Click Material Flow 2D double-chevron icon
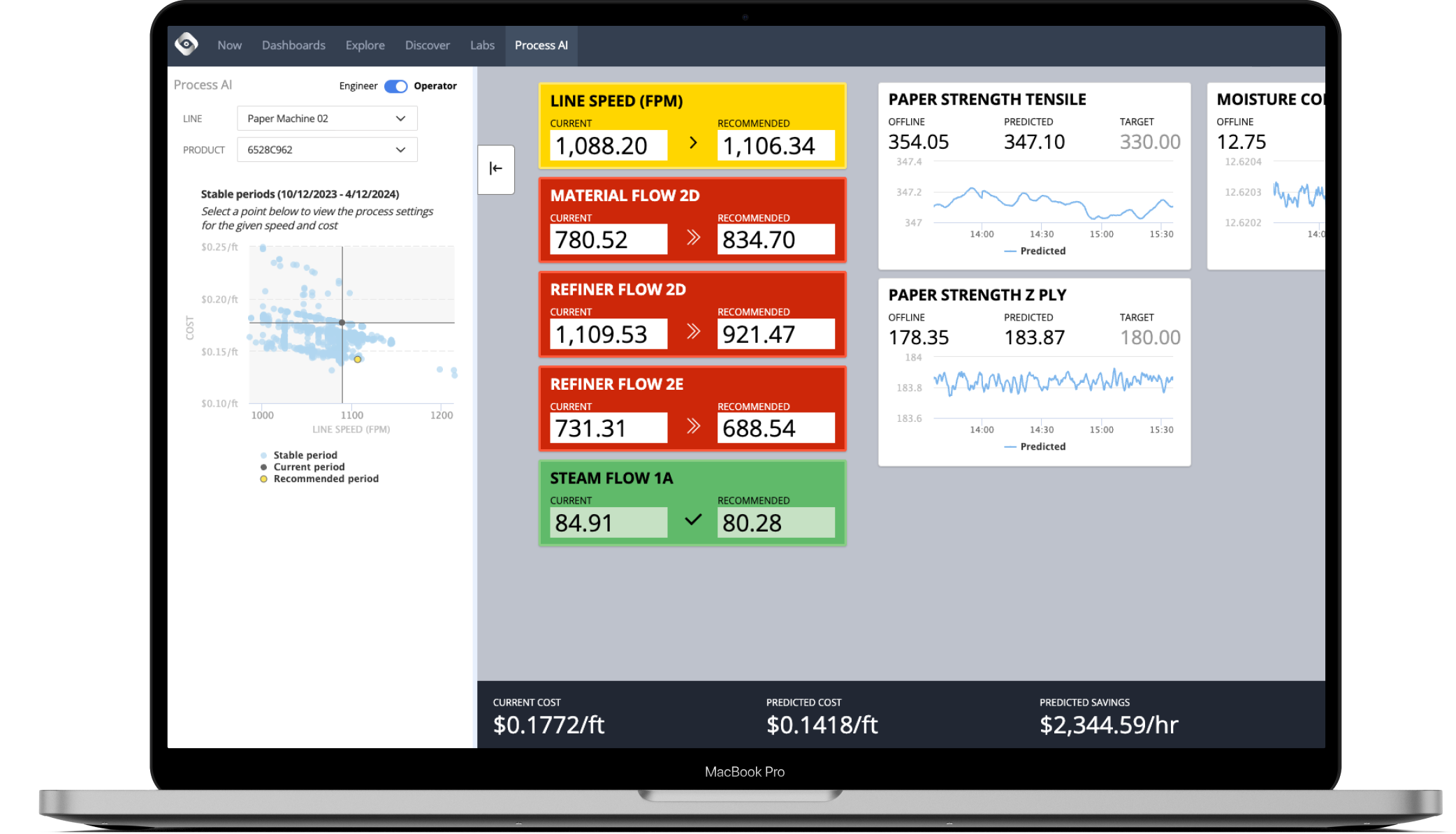The image size is (1456, 834). 693,238
